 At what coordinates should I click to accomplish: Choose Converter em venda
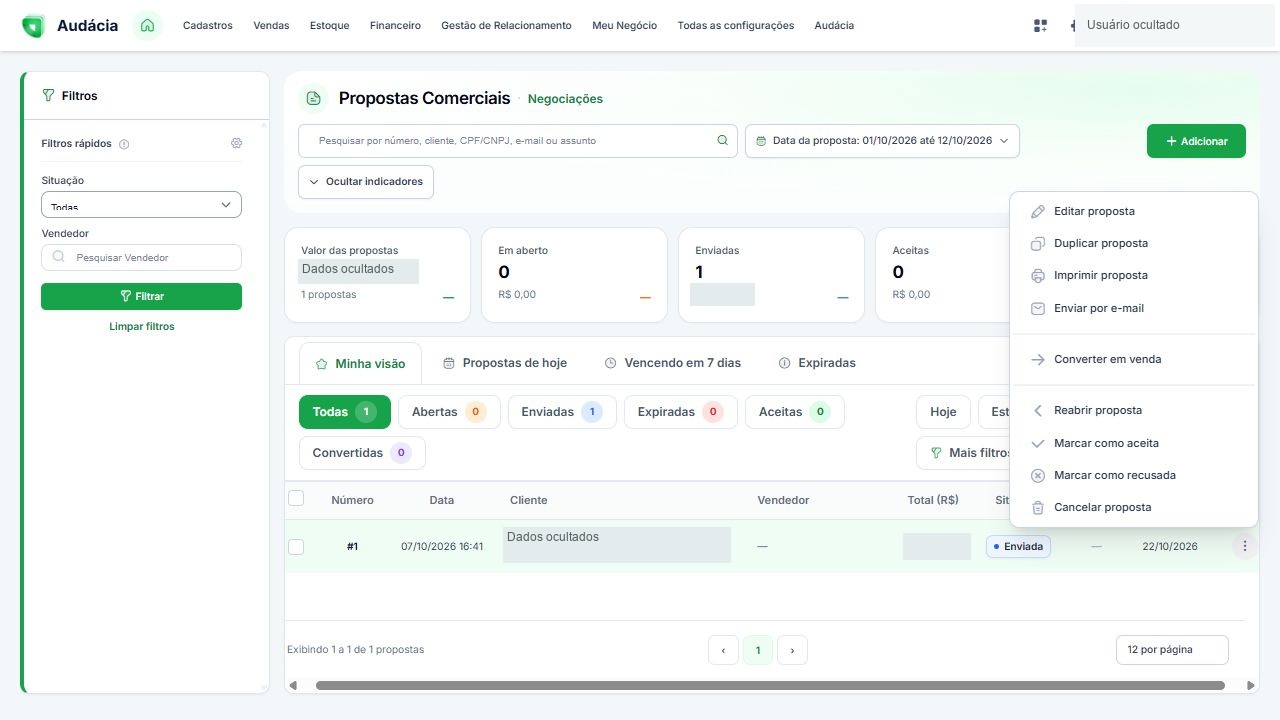(x=1134, y=360)
